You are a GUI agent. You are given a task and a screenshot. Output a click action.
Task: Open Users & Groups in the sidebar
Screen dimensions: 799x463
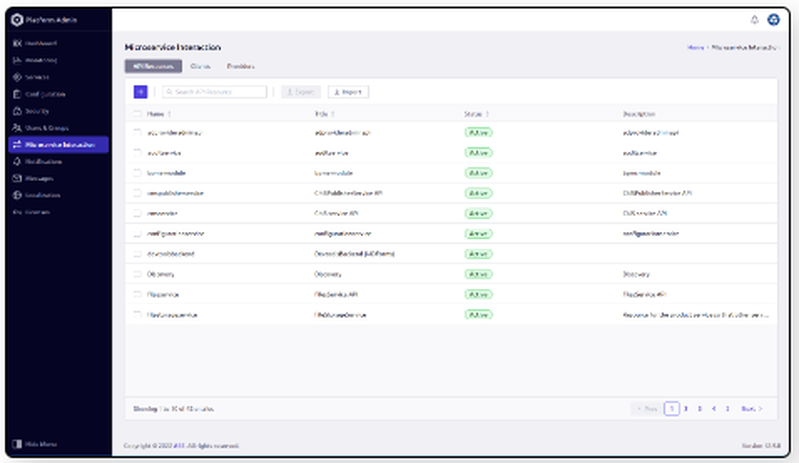45,127
